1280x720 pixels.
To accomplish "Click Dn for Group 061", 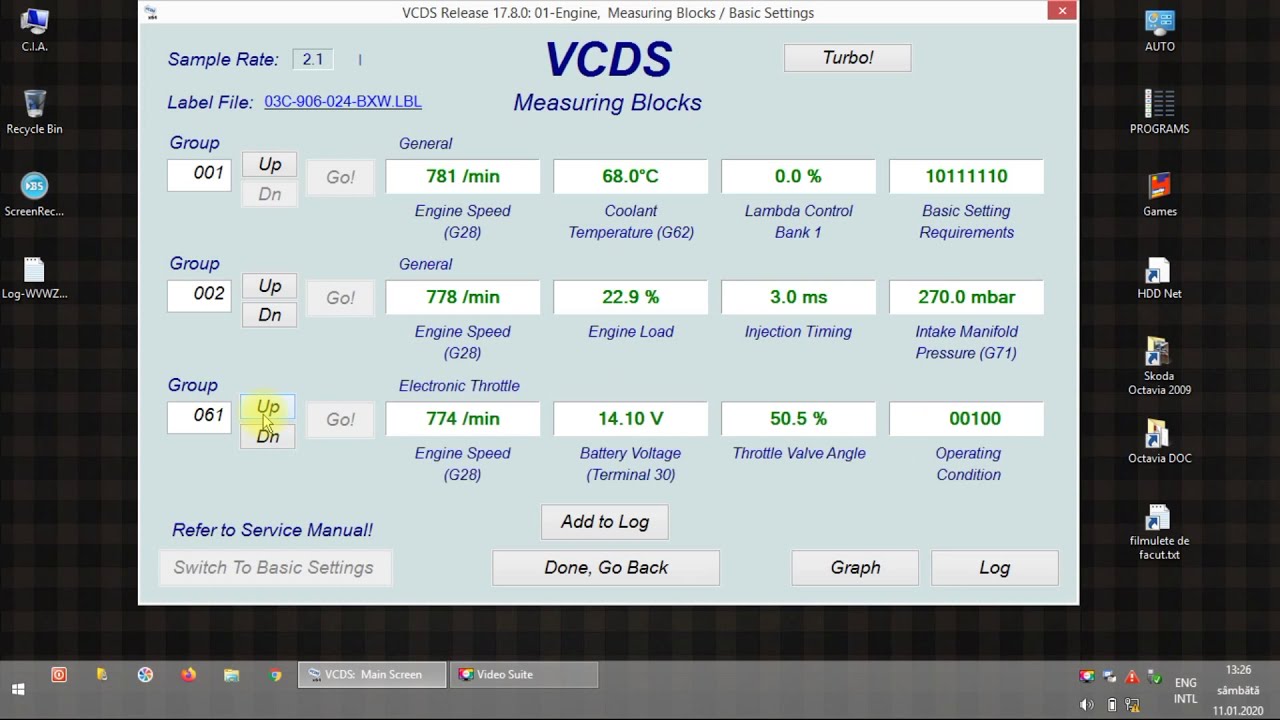I will coord(268,436).
